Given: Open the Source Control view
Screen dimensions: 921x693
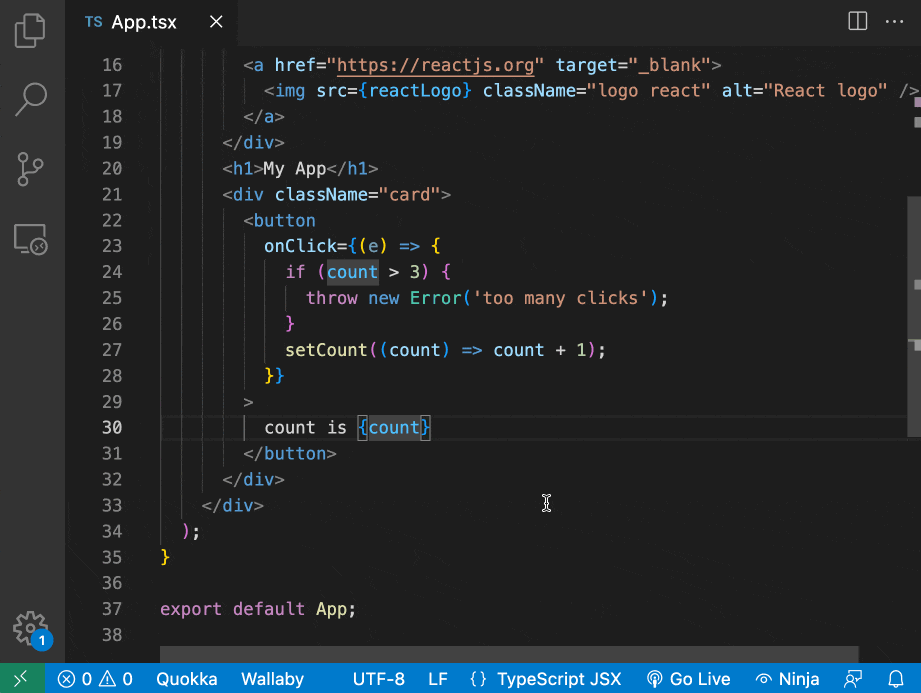Looking at the screenshot, I should [31, 169].
